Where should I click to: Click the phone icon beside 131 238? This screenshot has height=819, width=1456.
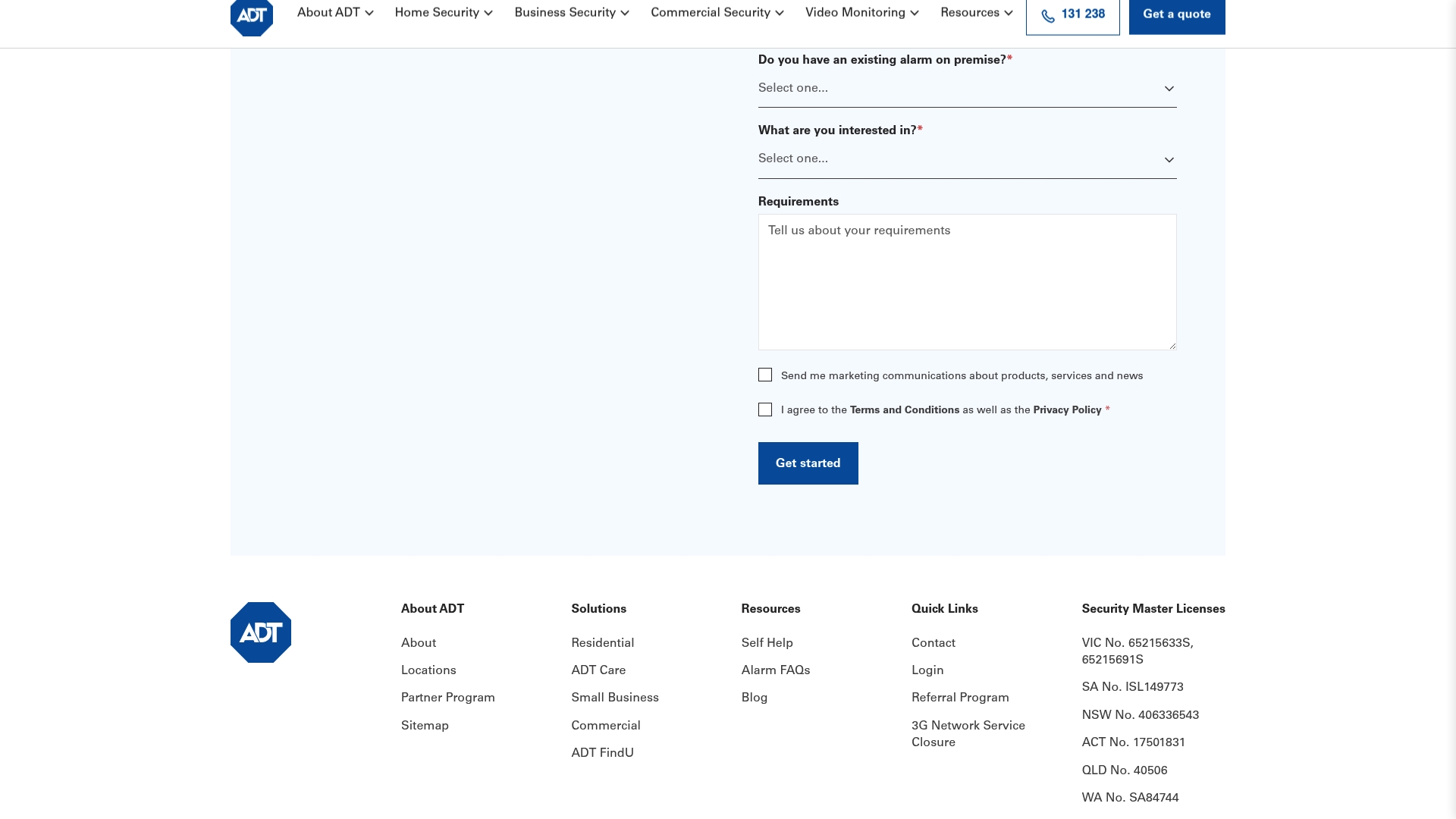click(x=1048, y=15)
